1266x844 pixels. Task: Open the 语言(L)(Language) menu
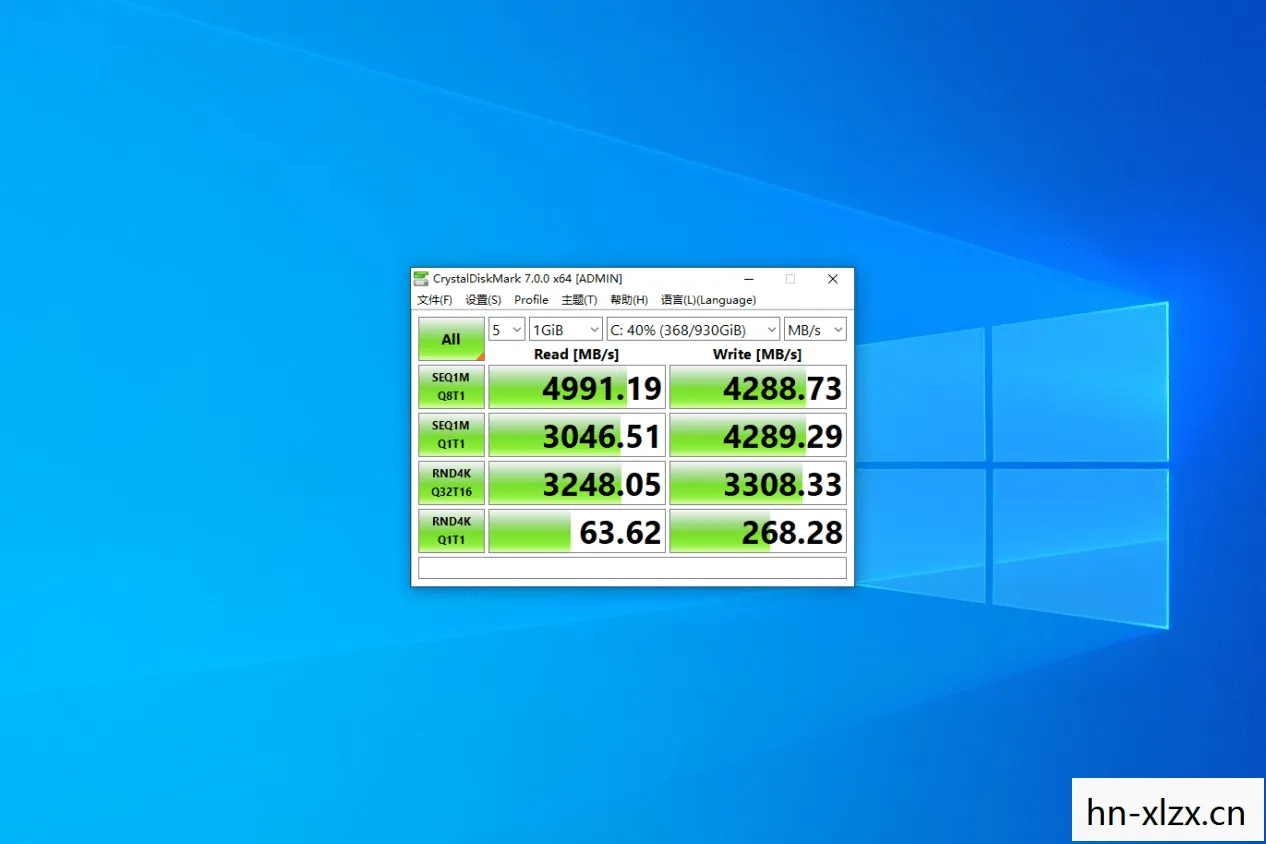pos(708,300)
